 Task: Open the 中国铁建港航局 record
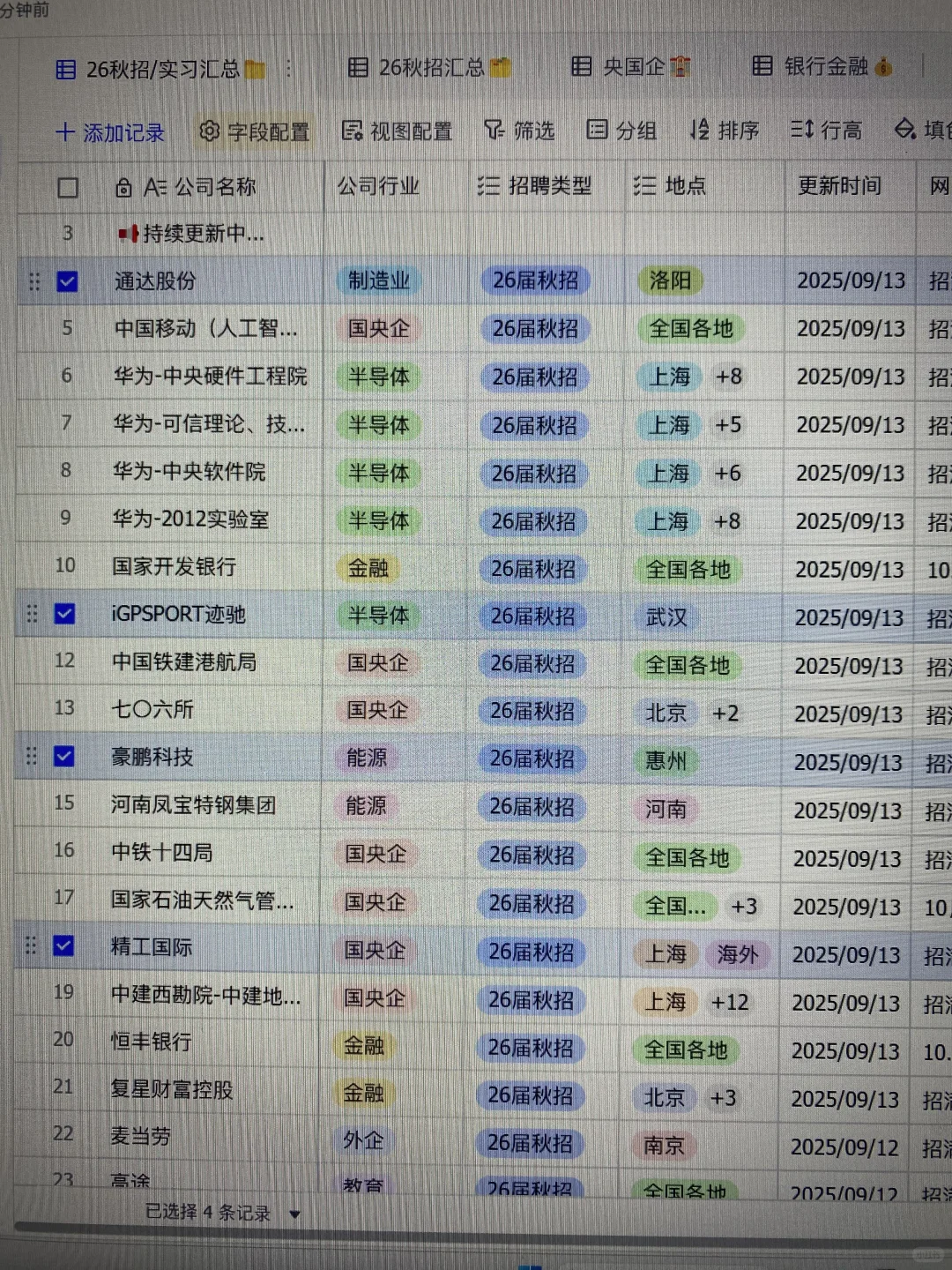pos(184,661)
